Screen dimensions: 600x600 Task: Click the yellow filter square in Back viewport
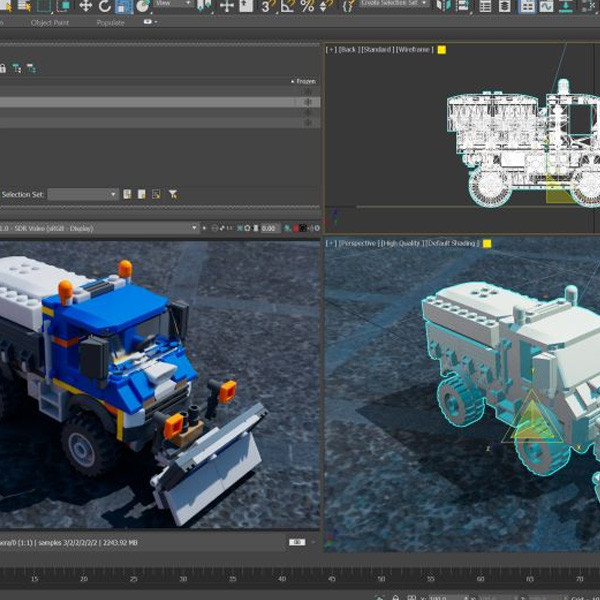coord(442,50)
